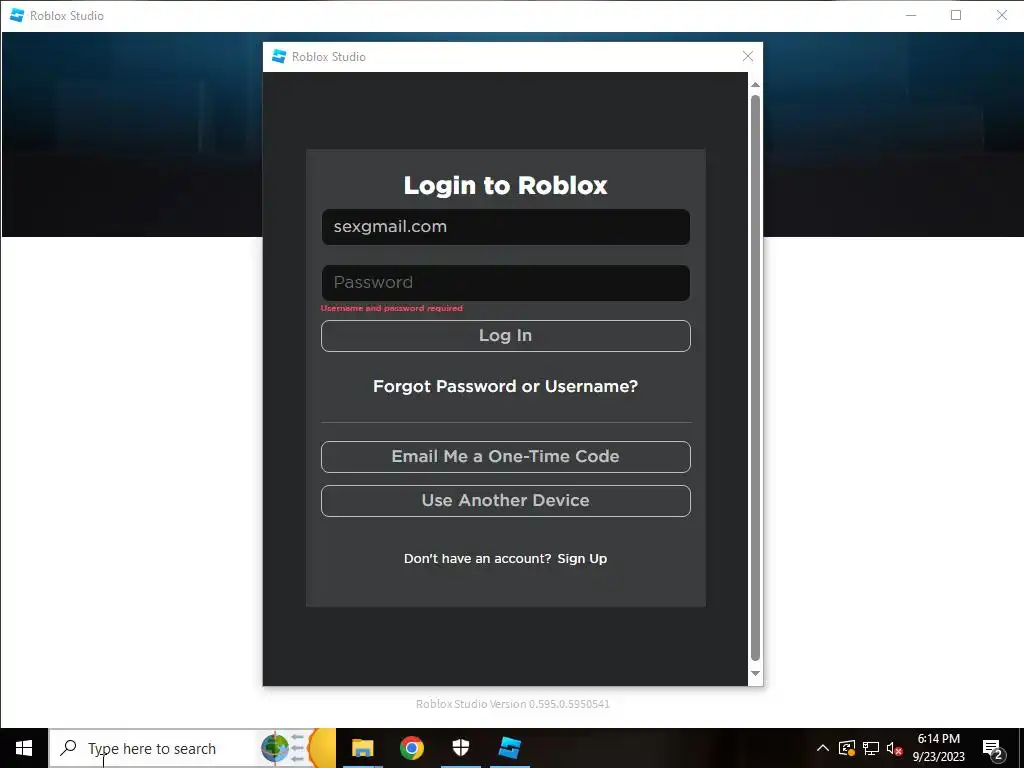1024x768 pixels.
Task: Click the Username and password required error text
Action: [392, 308]
